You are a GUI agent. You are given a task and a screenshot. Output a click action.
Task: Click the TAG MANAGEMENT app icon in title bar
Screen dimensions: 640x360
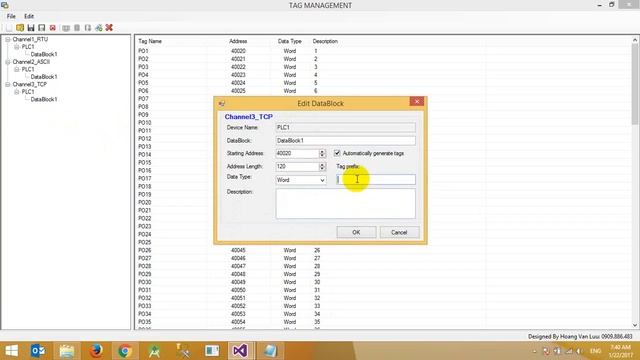(5, 5)
